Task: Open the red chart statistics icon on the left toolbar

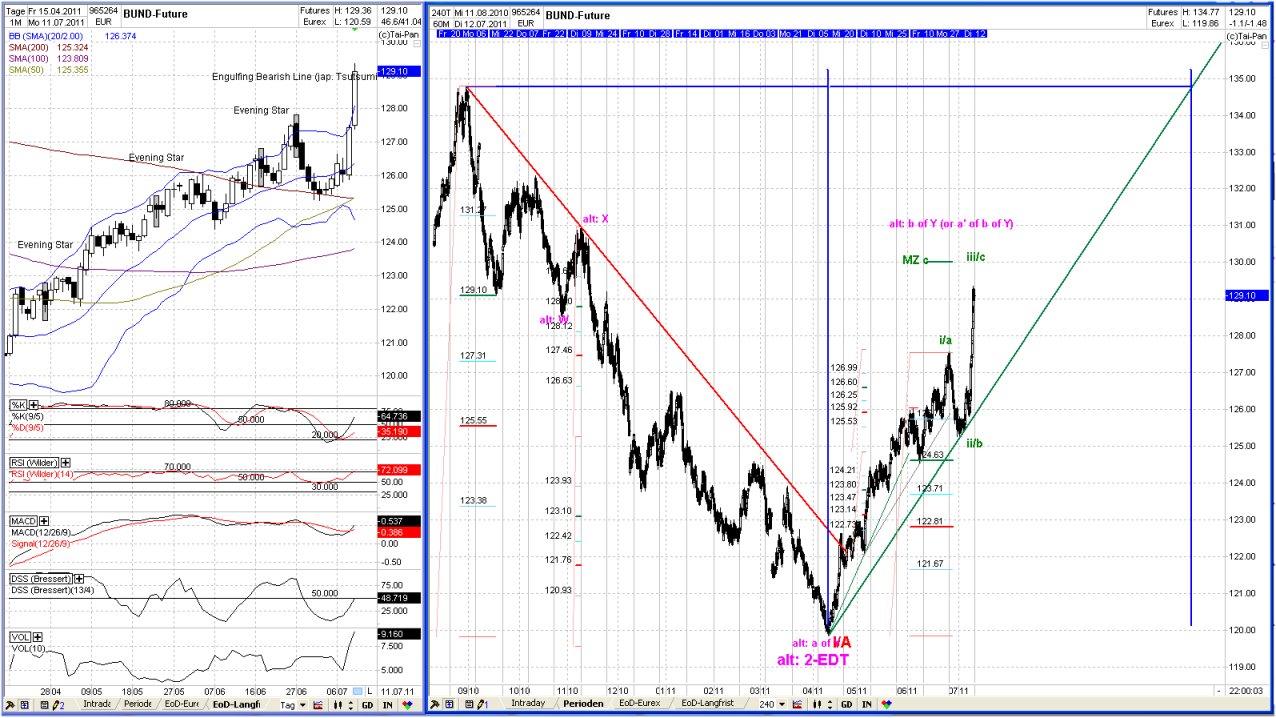Action: tap(317, 705)
